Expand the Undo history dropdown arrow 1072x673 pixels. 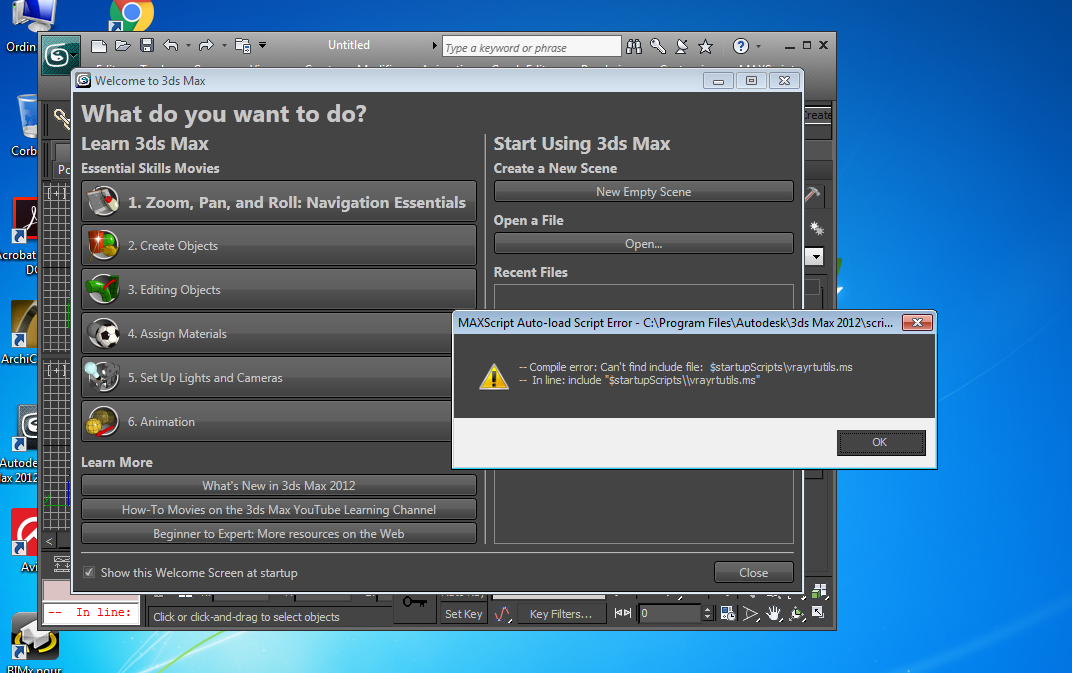pos(188,46)
